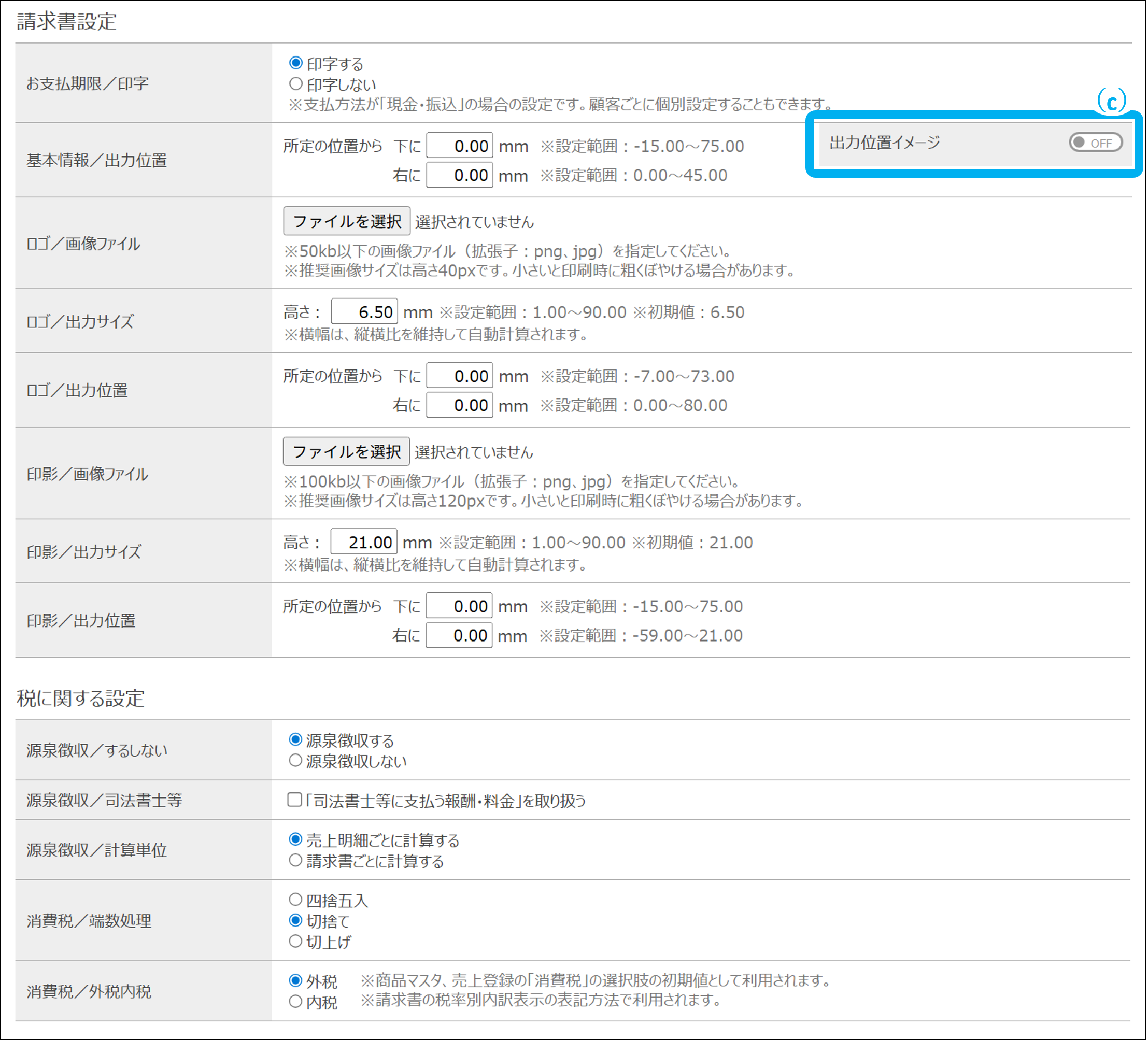Select the 印字しない radio button

pyautogui.click(x=295, y=84)
